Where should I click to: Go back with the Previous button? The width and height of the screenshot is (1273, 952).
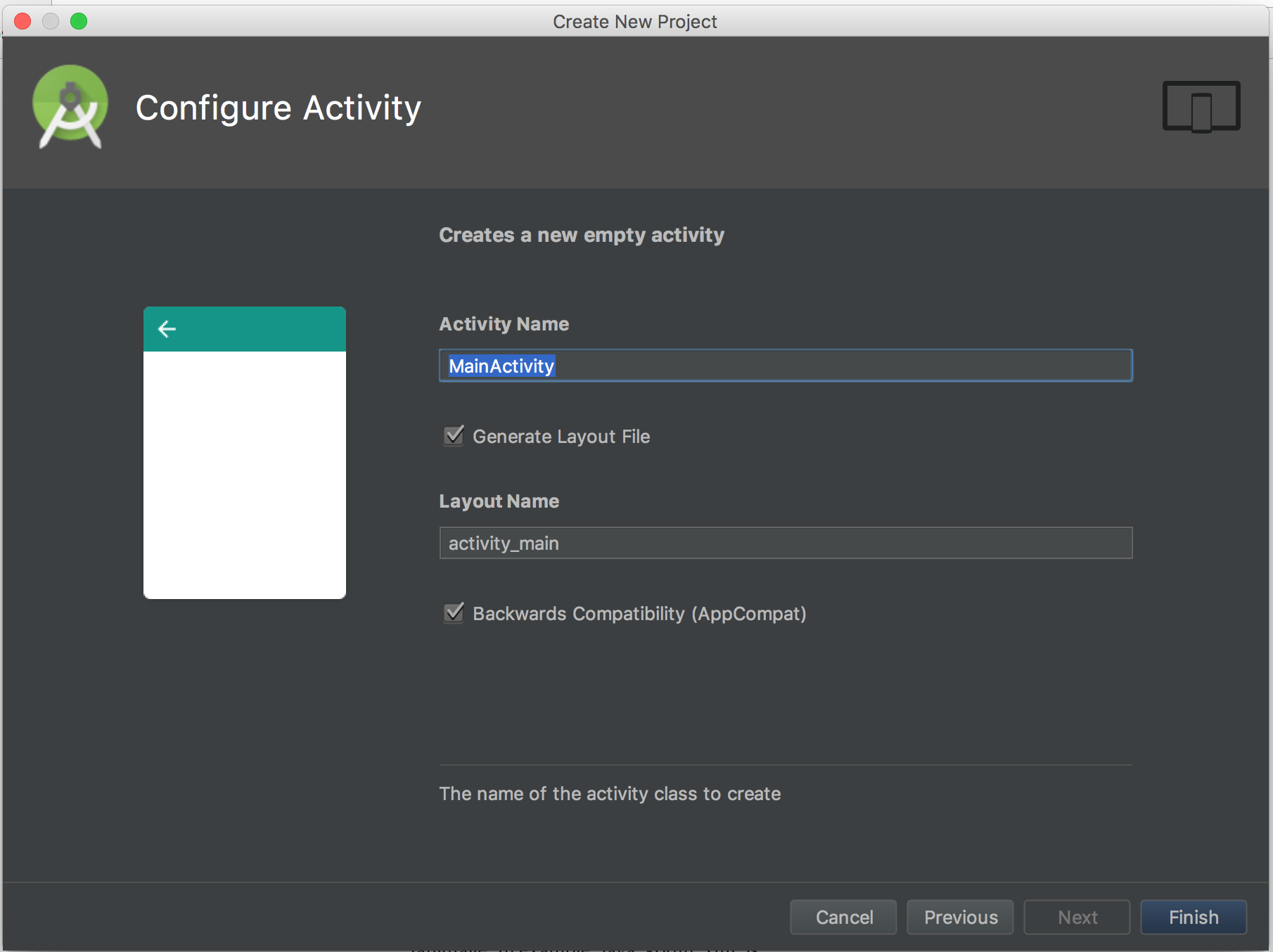[960, 917]
